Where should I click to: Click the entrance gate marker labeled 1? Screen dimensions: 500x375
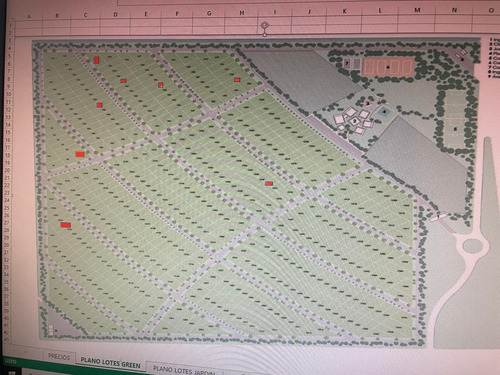(438, 217)
